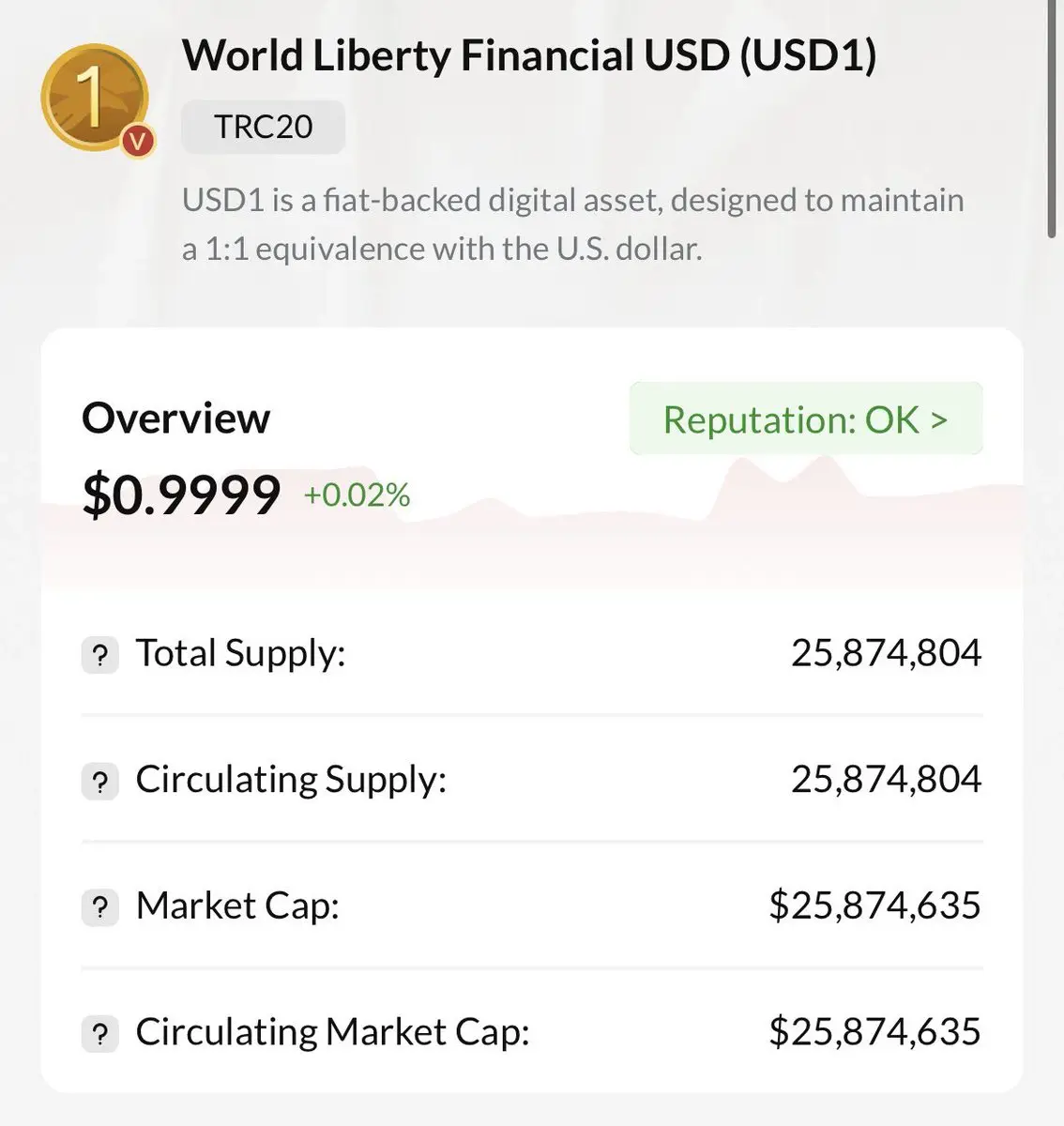Image resolution: width=1064 pixels, height=1126 pixels.
Task: Open the Reputation: OK details
Action: (806, 418)
